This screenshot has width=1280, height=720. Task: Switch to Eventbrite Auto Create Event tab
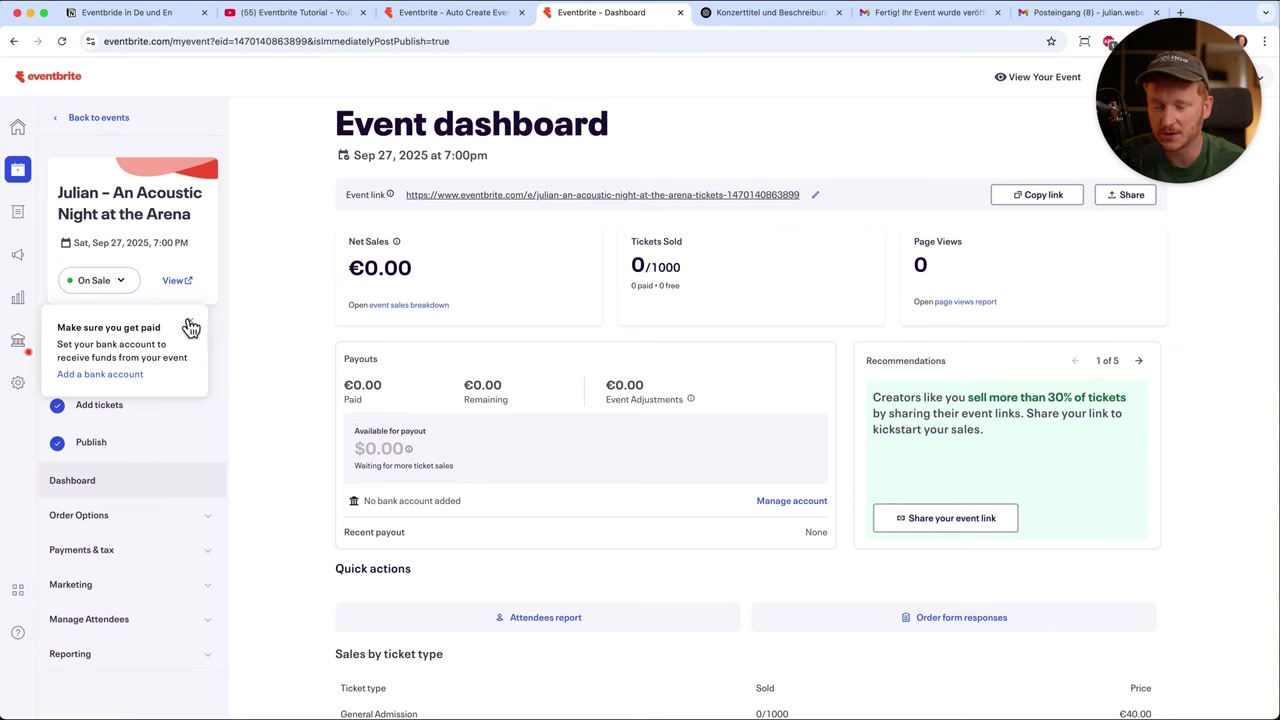[x=453, y=13]
